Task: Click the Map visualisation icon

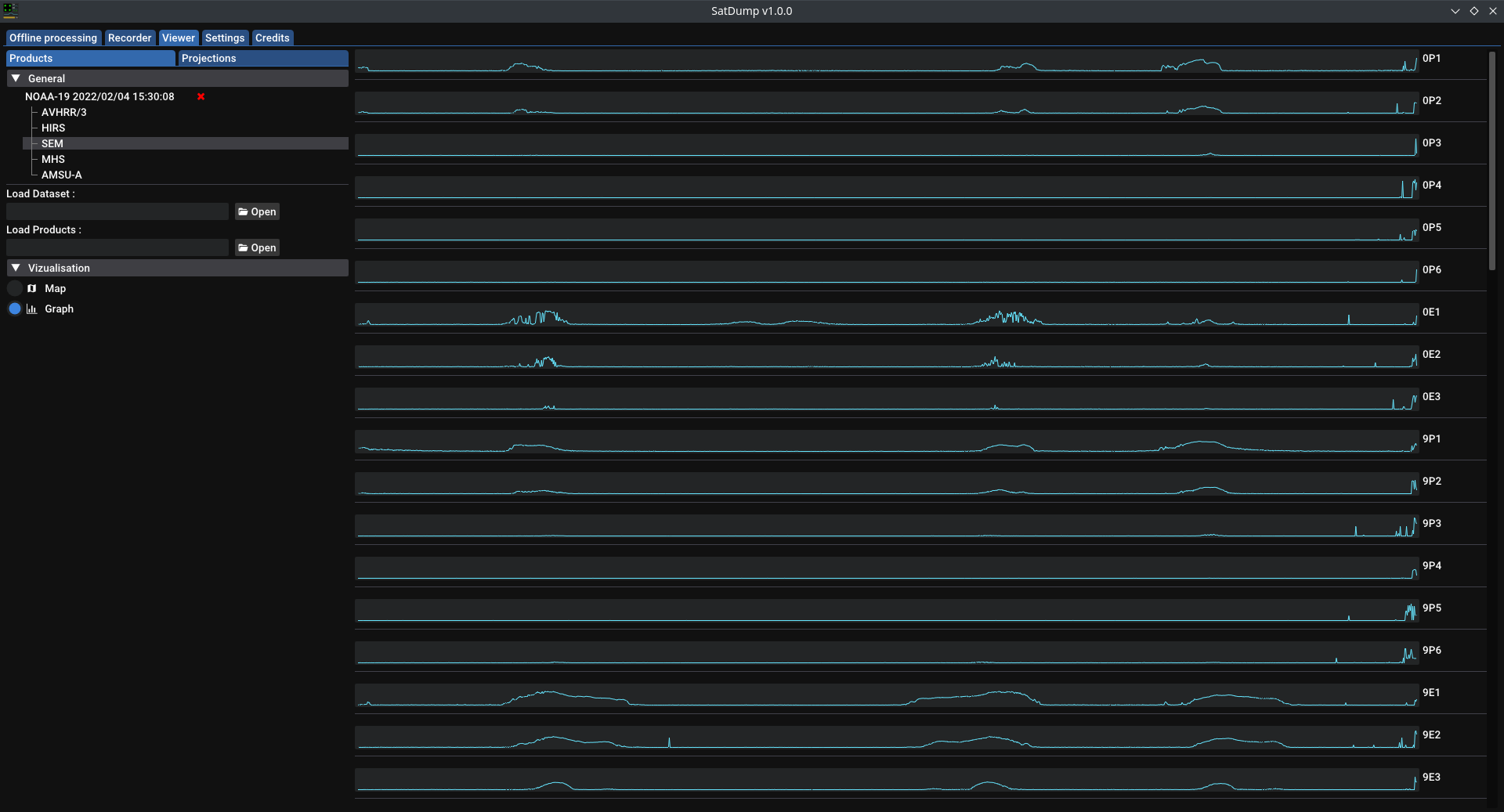Action: 32,288
